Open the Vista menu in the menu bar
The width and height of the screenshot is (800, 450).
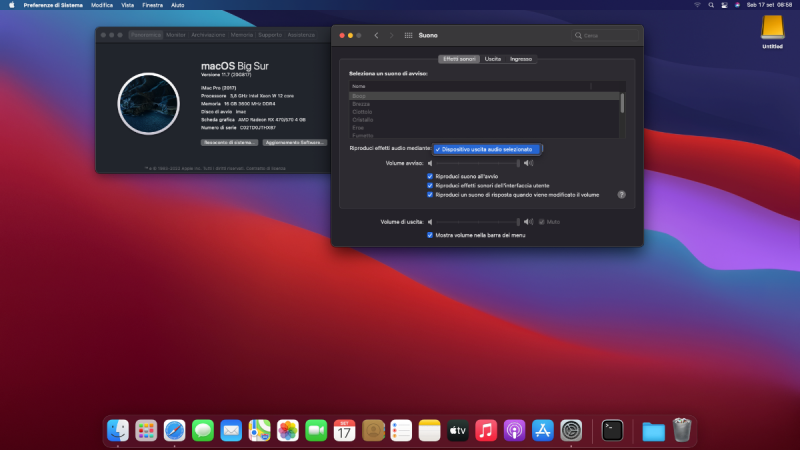pos(127,5)
